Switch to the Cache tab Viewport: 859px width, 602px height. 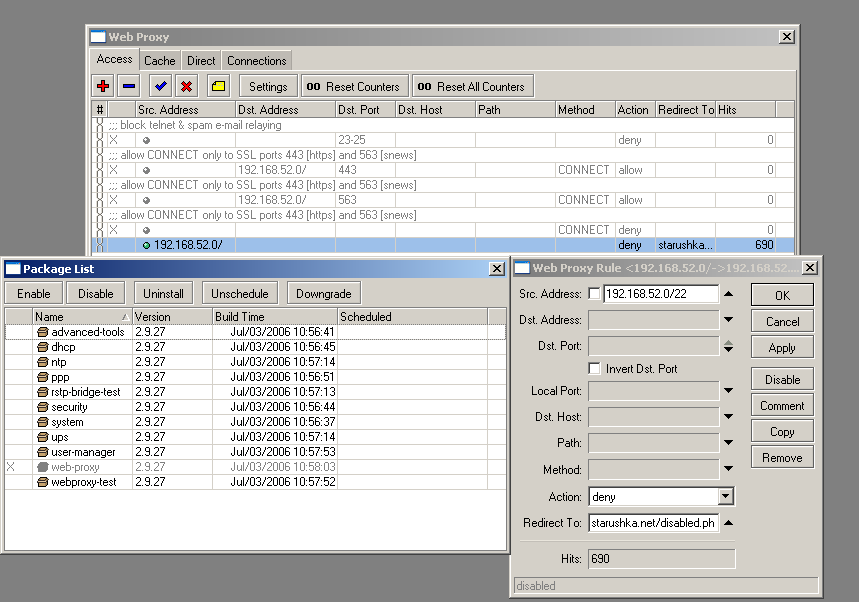(x=159, y=60)
